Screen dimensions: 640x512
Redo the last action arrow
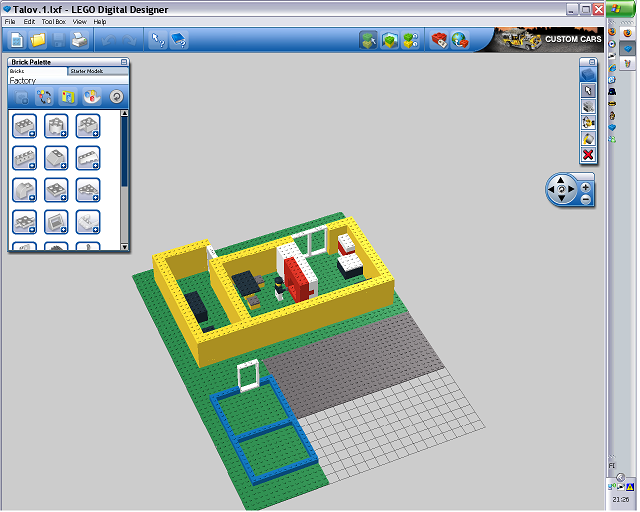(129, 40)
